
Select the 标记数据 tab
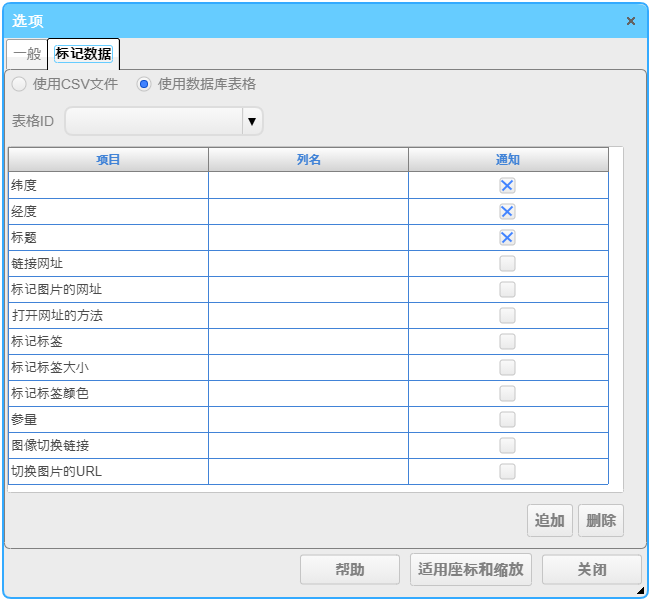tap(83, 54)
